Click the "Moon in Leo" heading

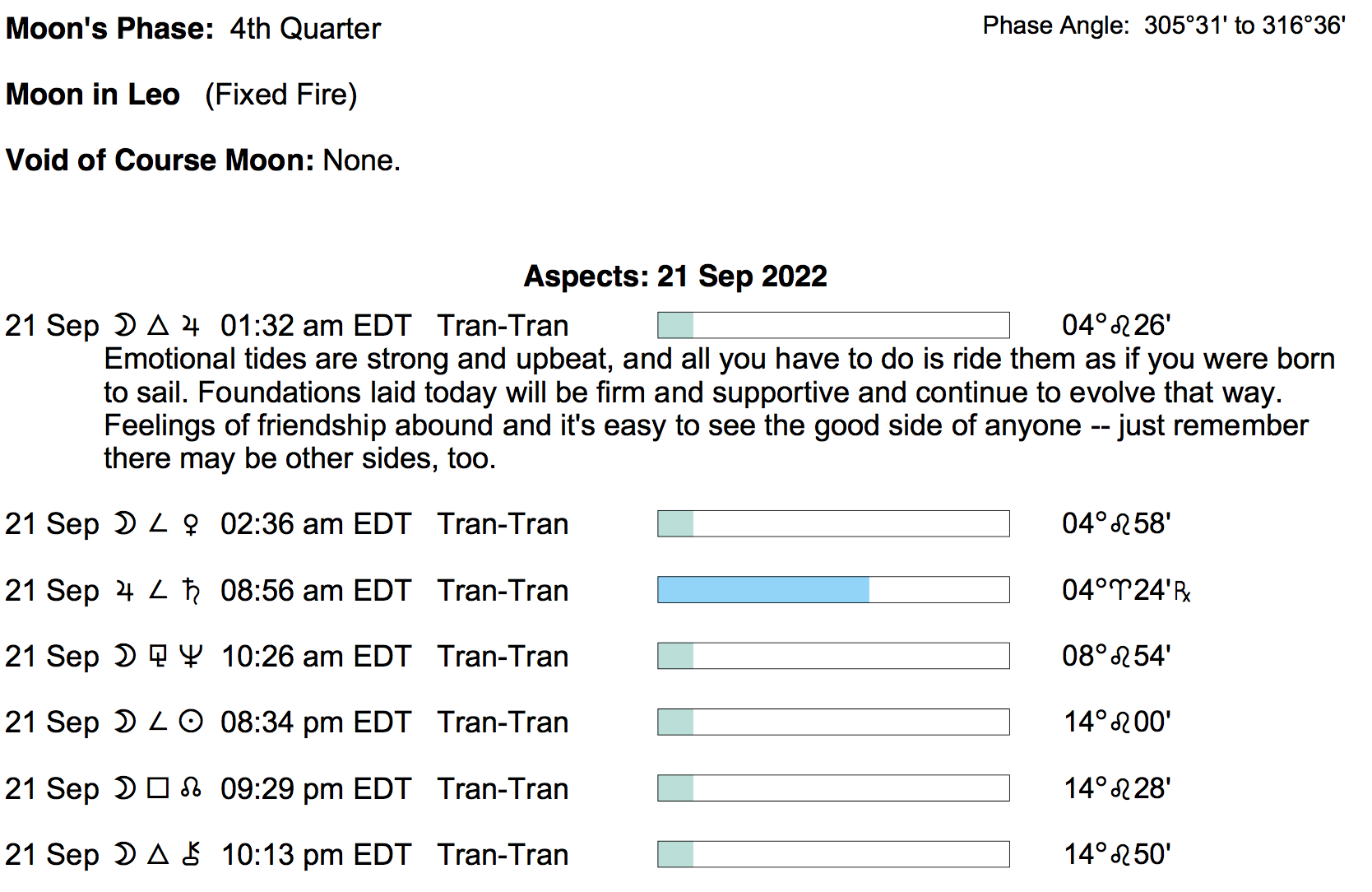(x=93, y=95)
